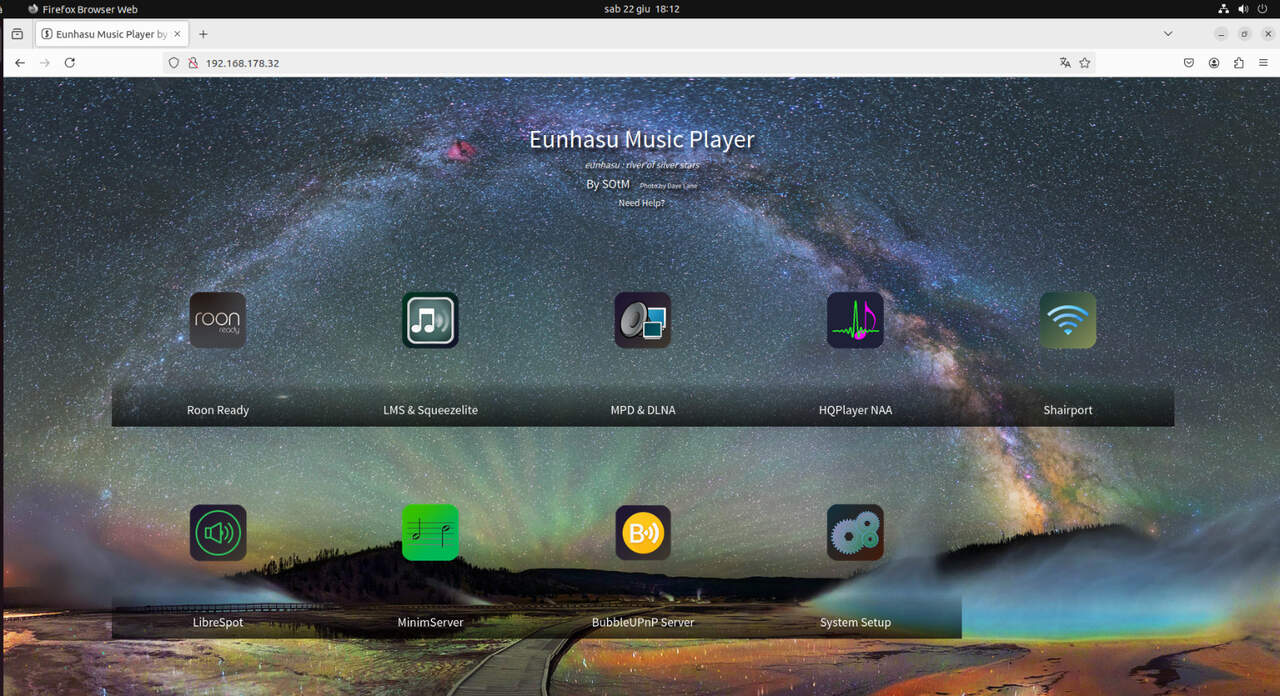Bookmark this page with the star icon
The height and width of the screenshot is (696, 1280).
coord(1085,62)
